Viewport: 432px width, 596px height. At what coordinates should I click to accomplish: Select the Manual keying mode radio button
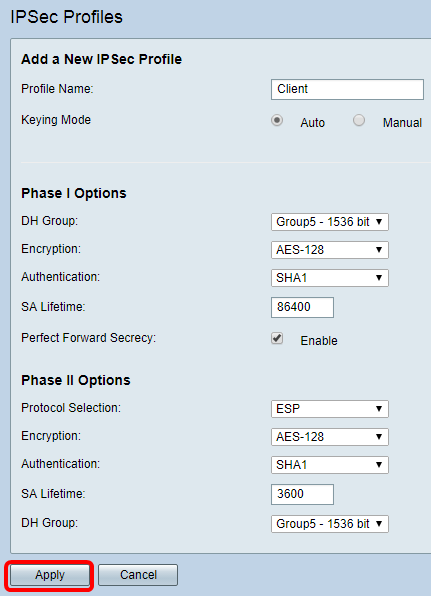tap(359, 120)
